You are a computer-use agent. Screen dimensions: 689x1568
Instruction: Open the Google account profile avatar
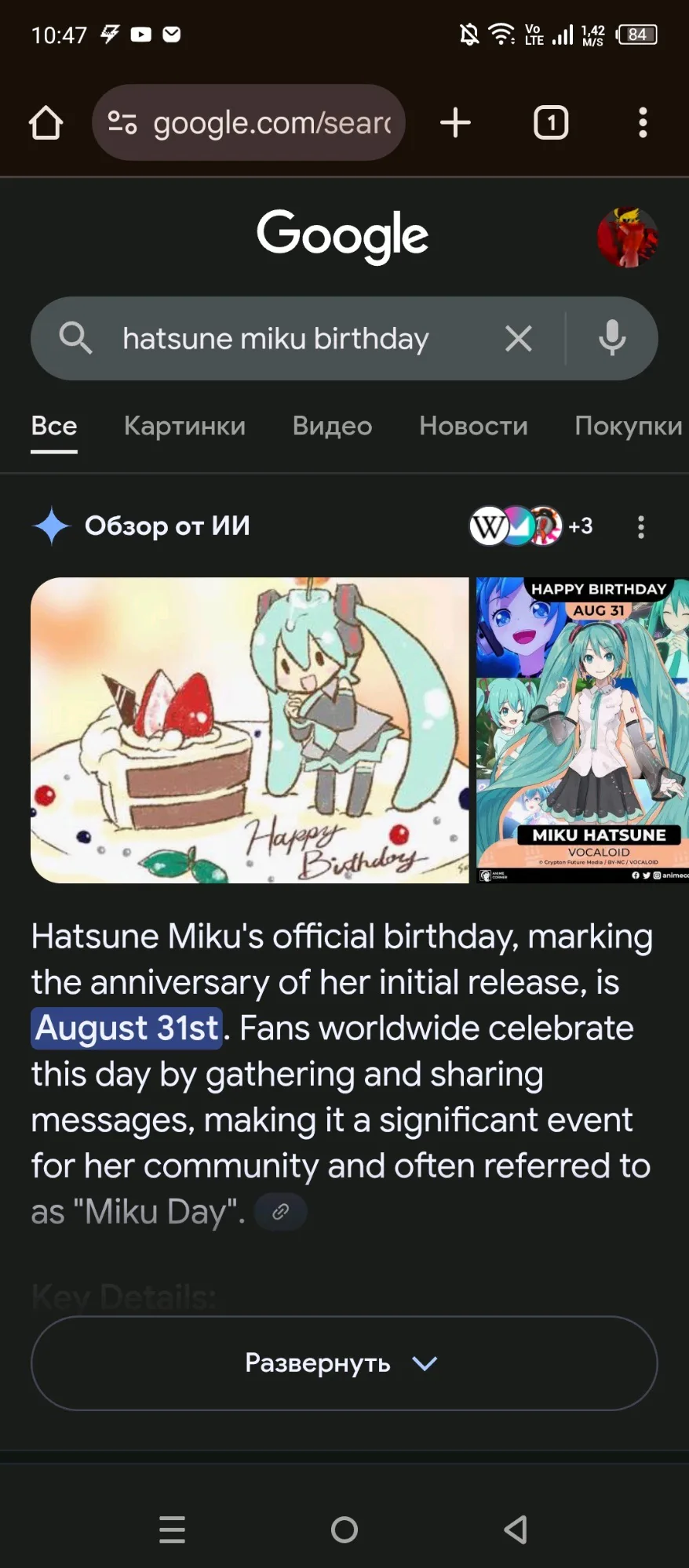point(627,237)
